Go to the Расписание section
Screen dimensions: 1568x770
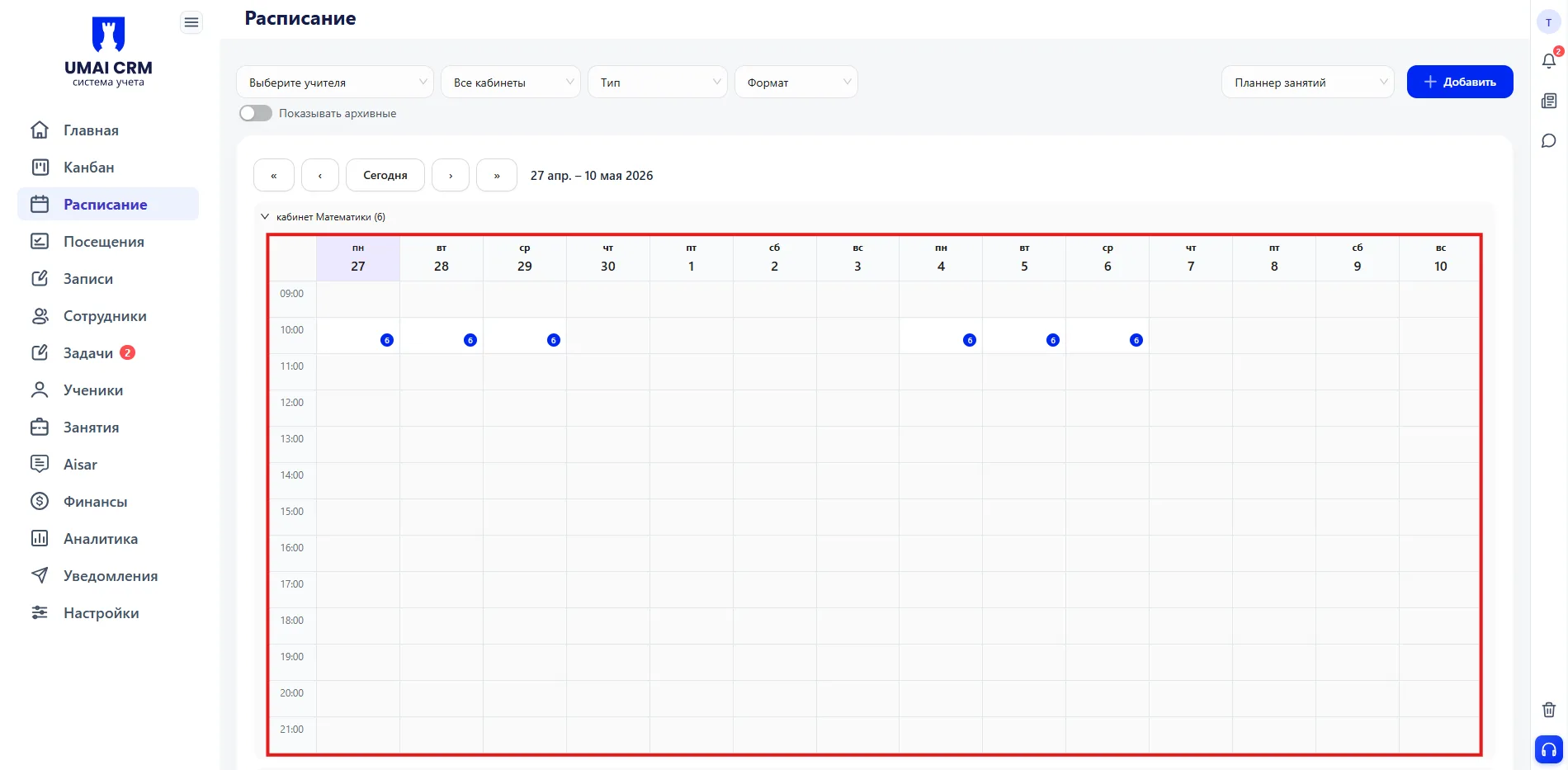click(108, 204)
